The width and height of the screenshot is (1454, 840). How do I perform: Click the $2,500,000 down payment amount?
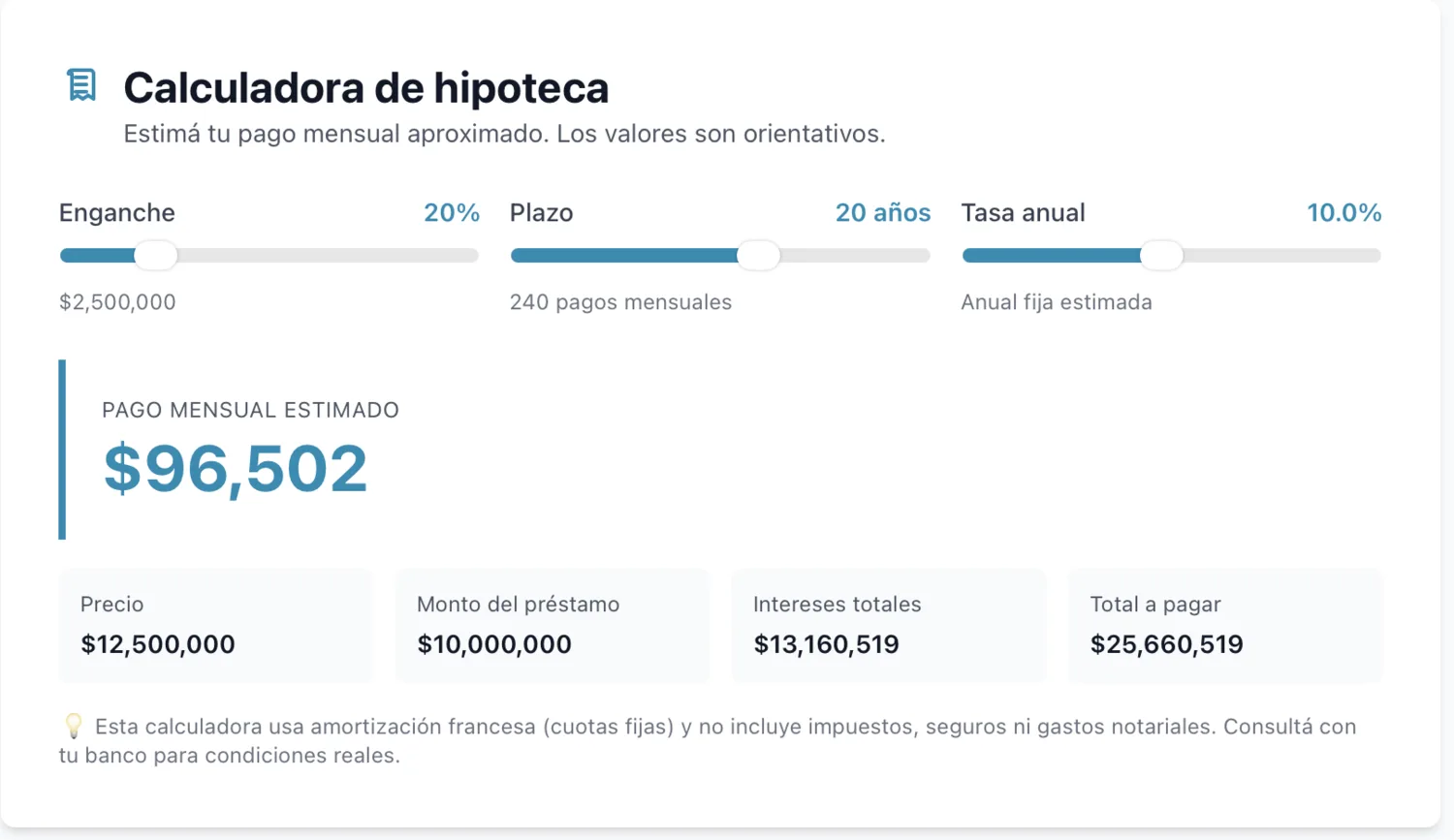[117, 302]
